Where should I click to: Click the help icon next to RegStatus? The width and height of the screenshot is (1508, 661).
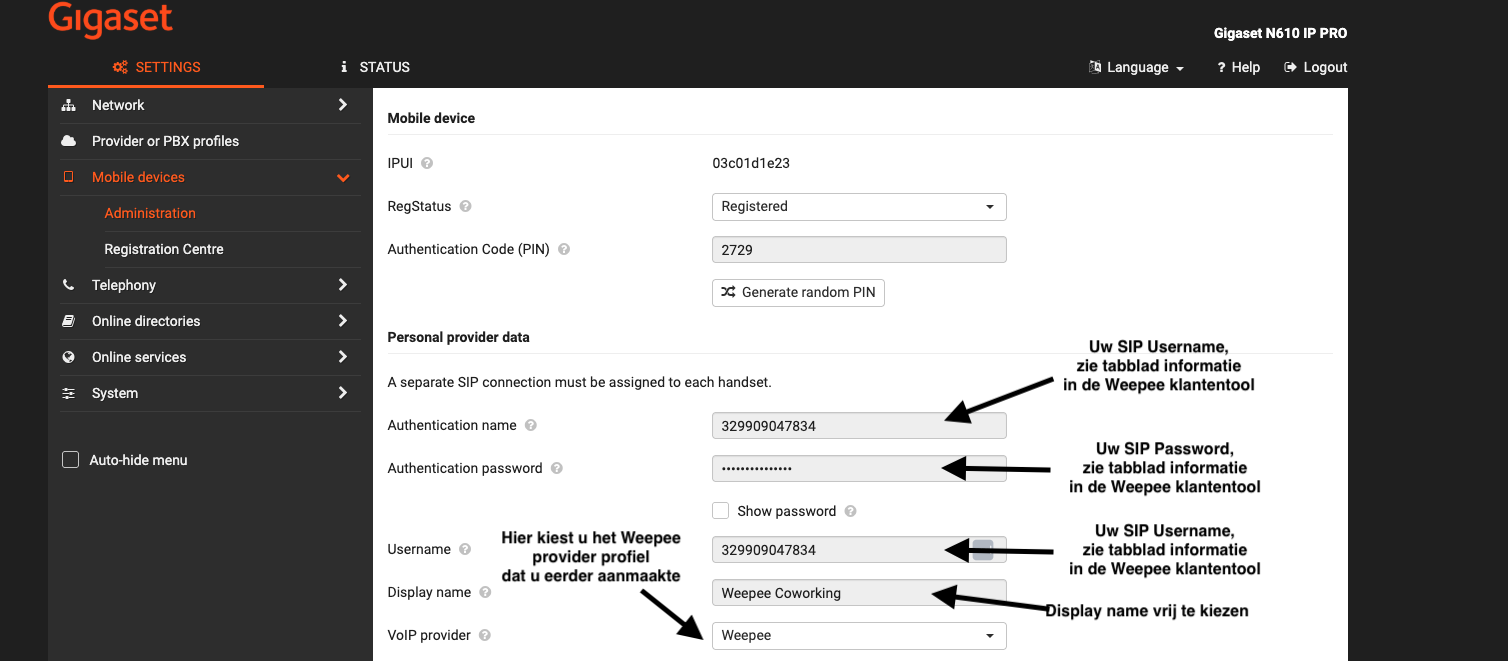point(465,206)
